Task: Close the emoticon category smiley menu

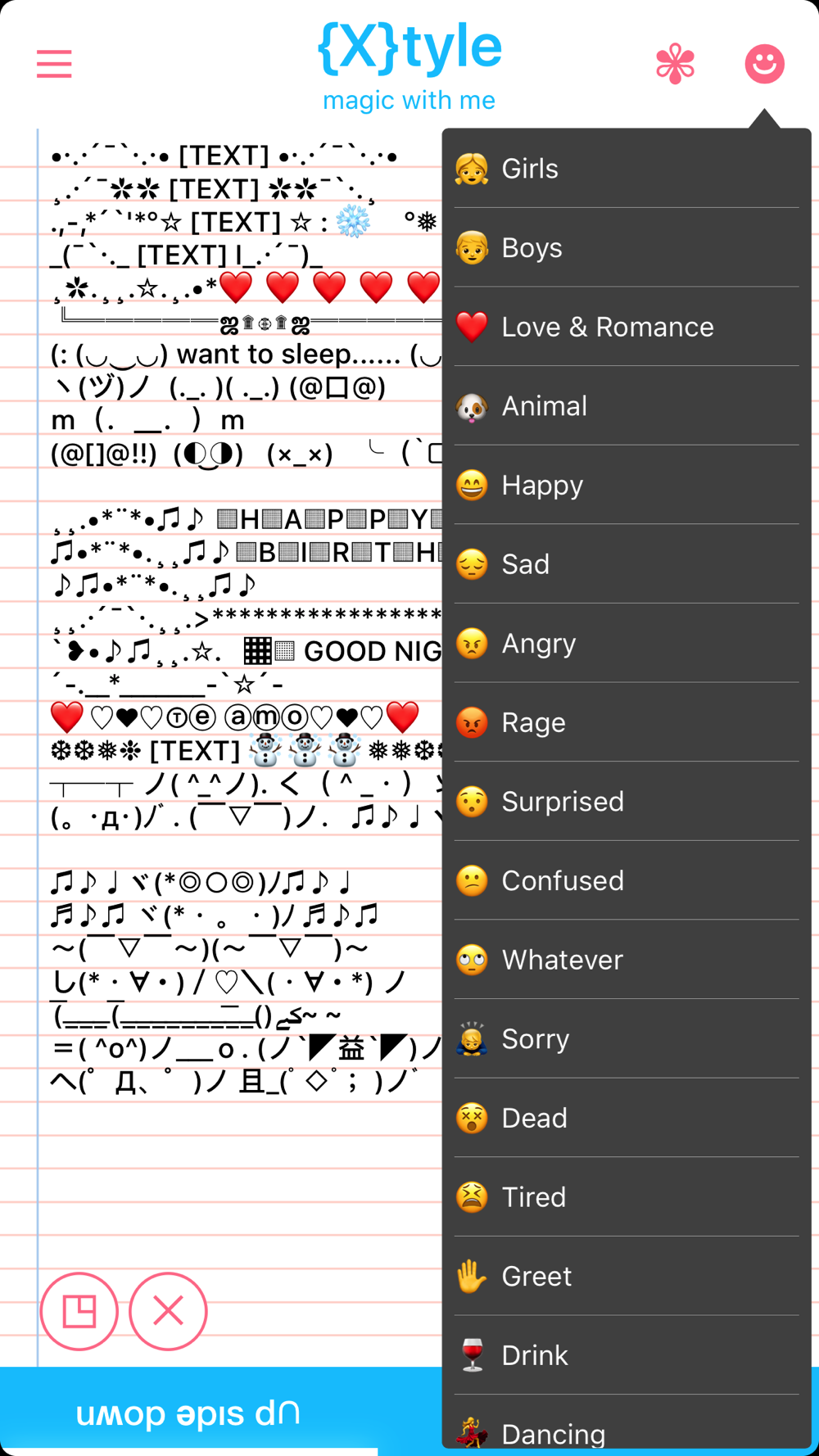Action: [x=764, y=64]
